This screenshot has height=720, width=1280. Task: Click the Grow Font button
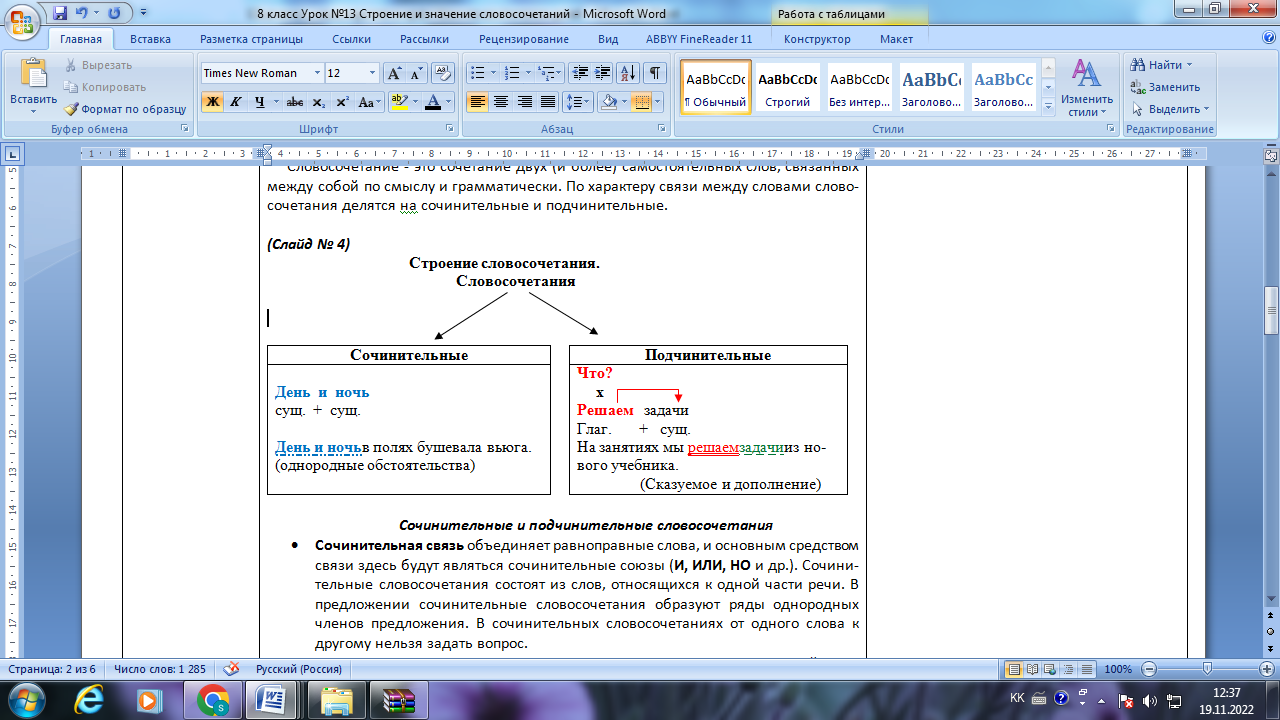[x=394, y=73]
